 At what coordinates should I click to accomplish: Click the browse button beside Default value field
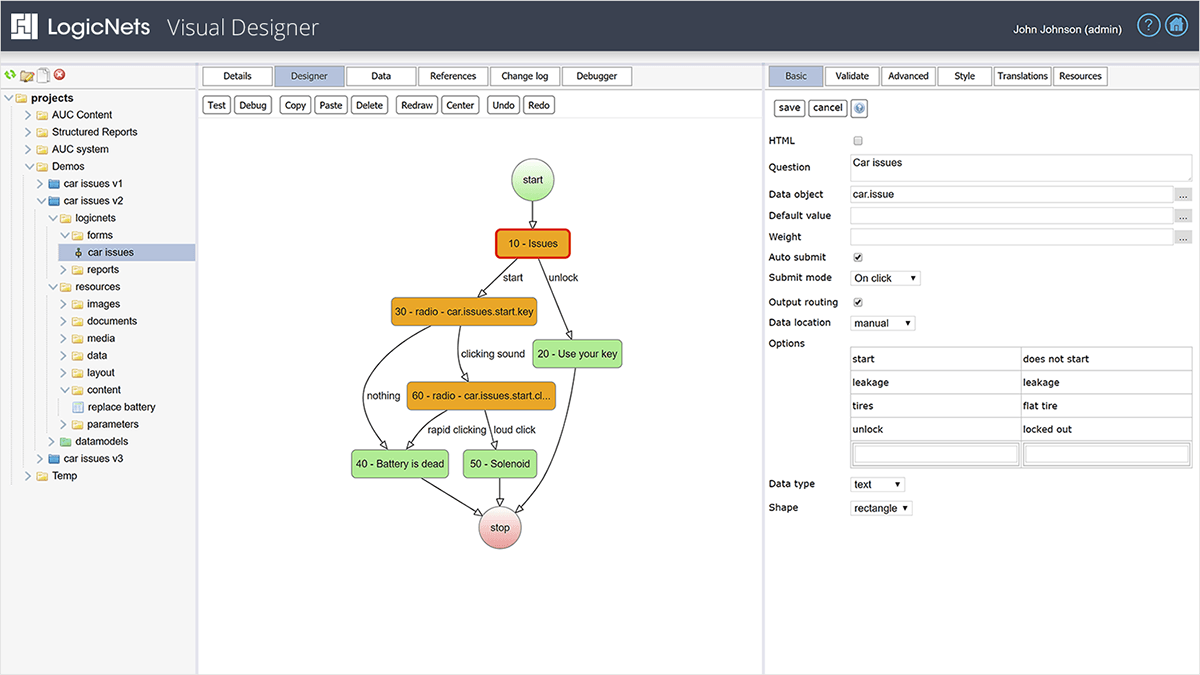pyautogui.click(x=1184, y=216)
